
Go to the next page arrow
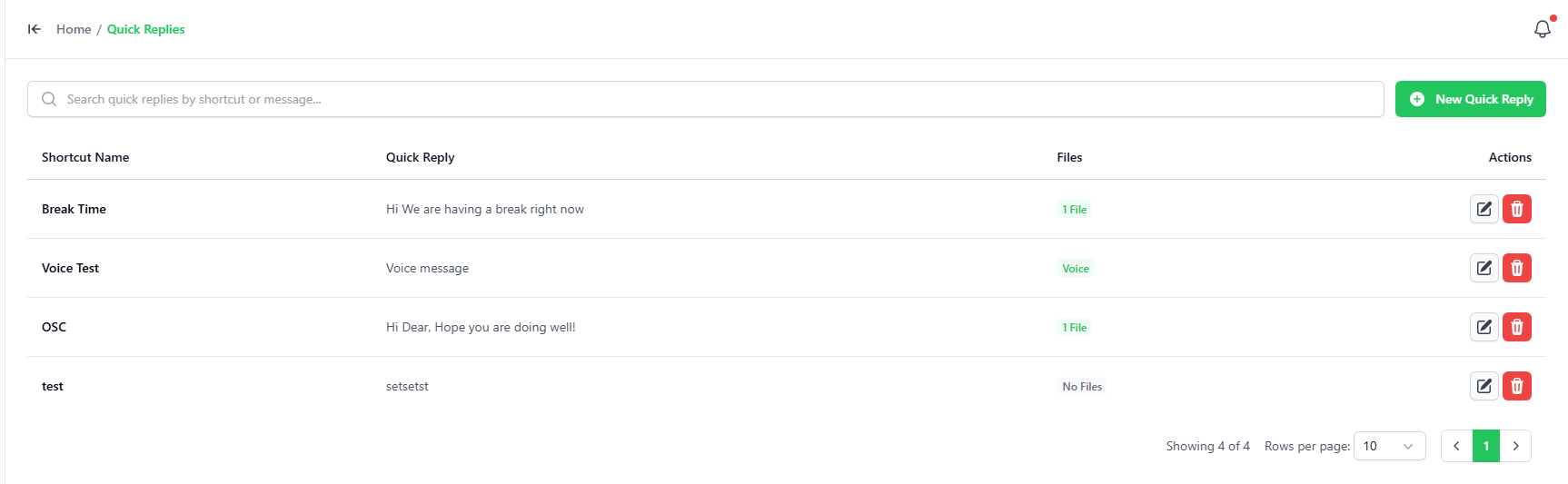pyautogui.click(x=1515, y=446)
